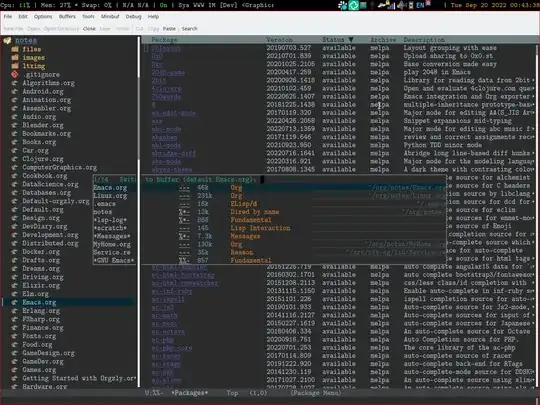Screen dimensions: 540x405
Task: Sort by the Archive column header
Action: (383, 40)
